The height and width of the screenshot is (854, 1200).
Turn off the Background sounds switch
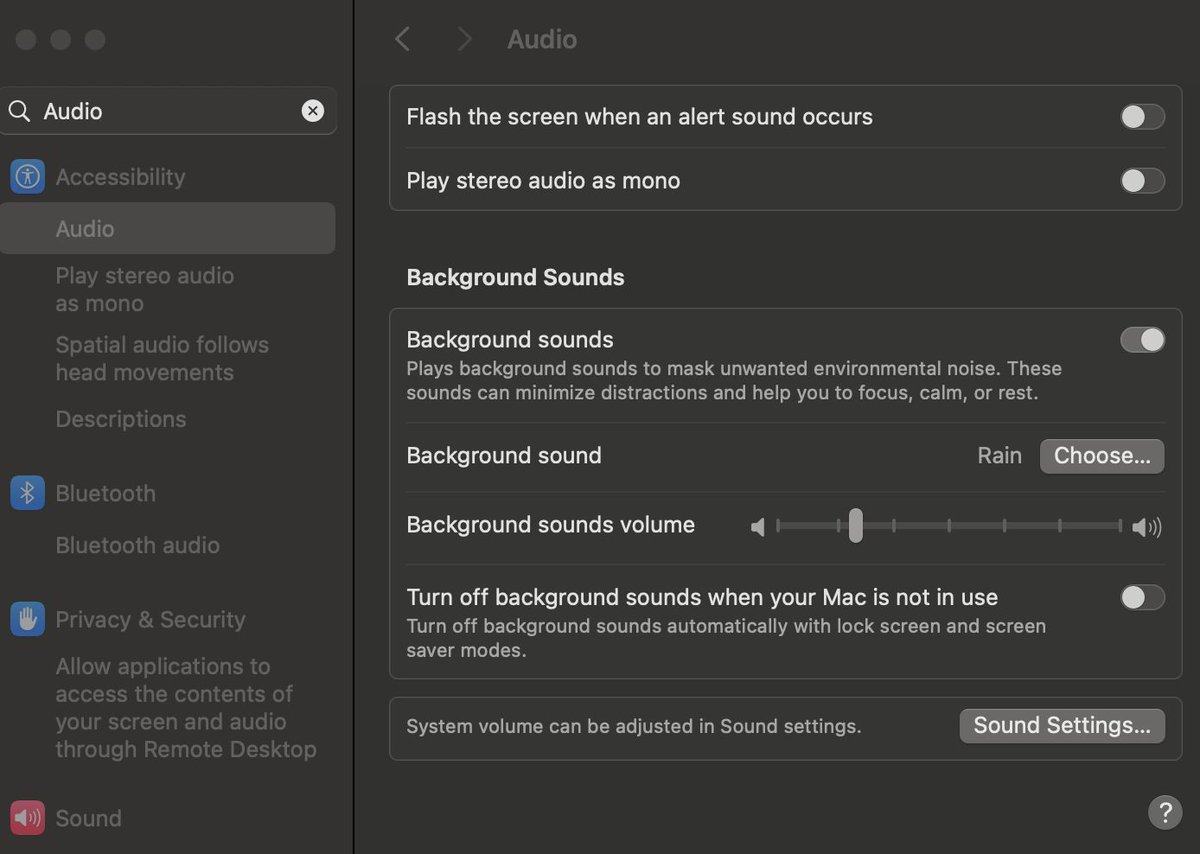1142,340
